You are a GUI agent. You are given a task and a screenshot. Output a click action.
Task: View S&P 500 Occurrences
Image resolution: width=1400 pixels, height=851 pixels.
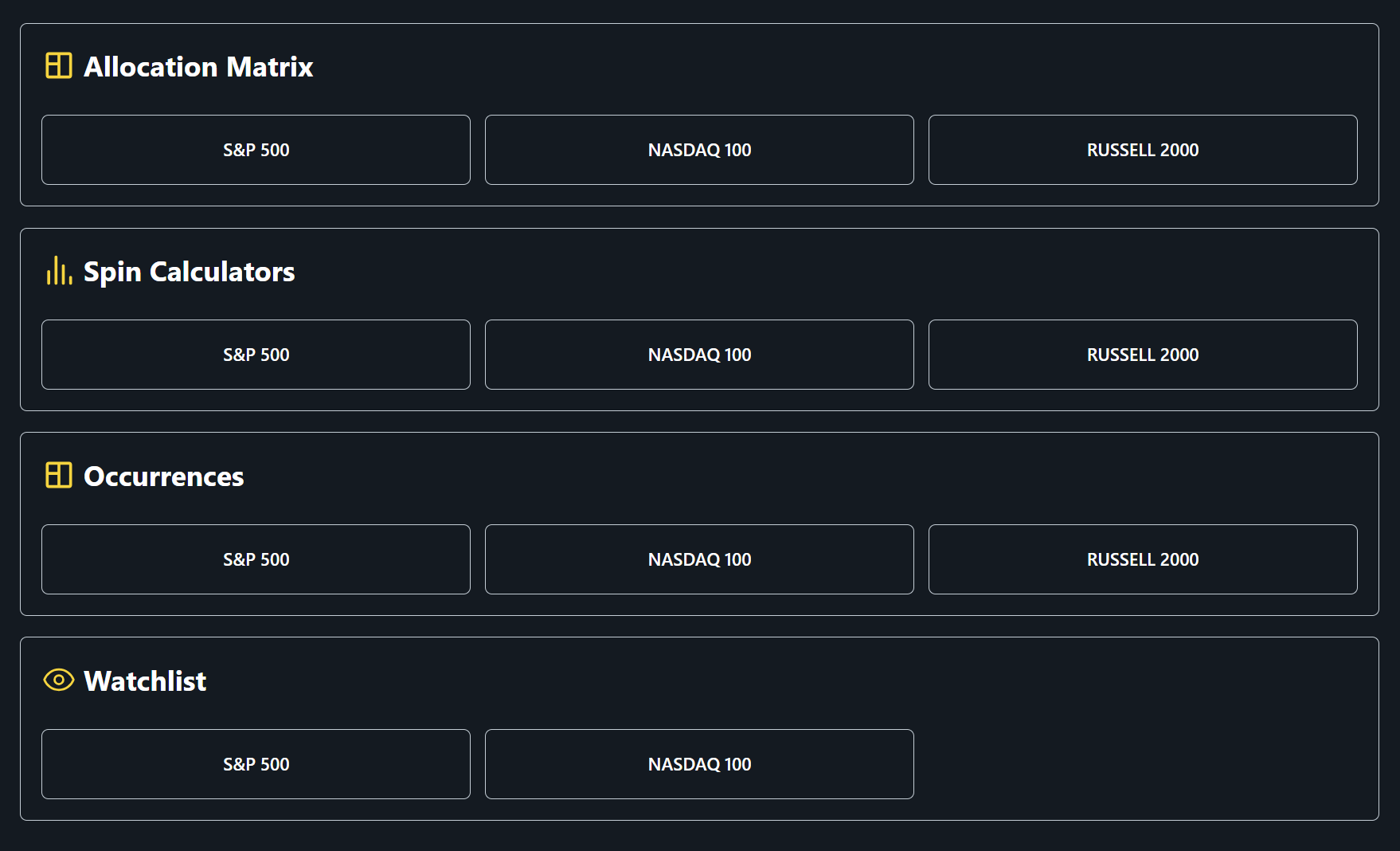256,559
